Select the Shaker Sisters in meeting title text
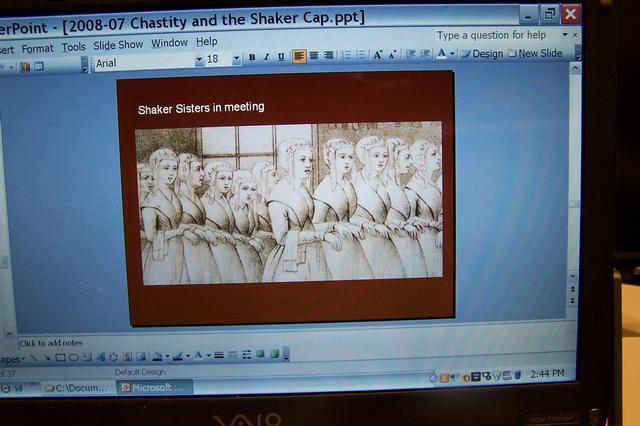Screen dimensions: 640x426 point(201,108)
